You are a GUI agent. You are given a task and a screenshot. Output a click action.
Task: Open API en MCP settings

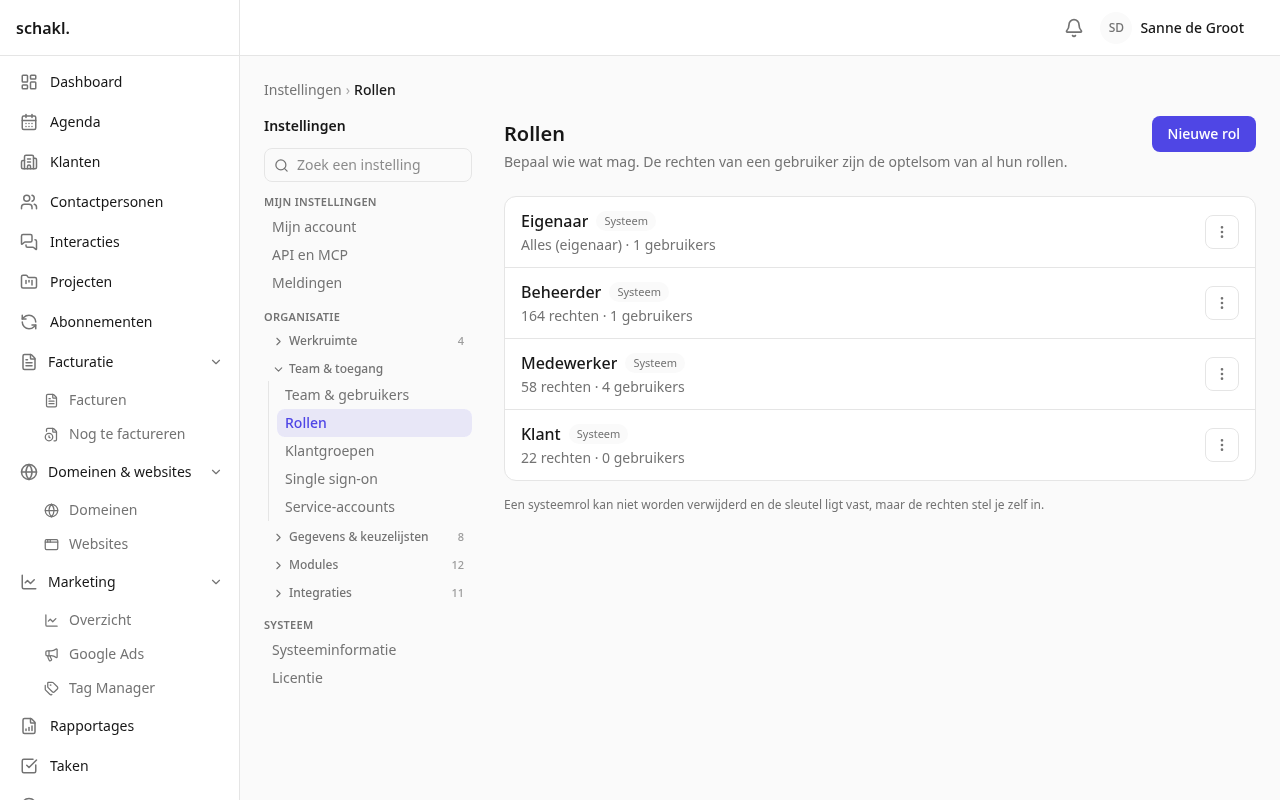pos(368,255)
